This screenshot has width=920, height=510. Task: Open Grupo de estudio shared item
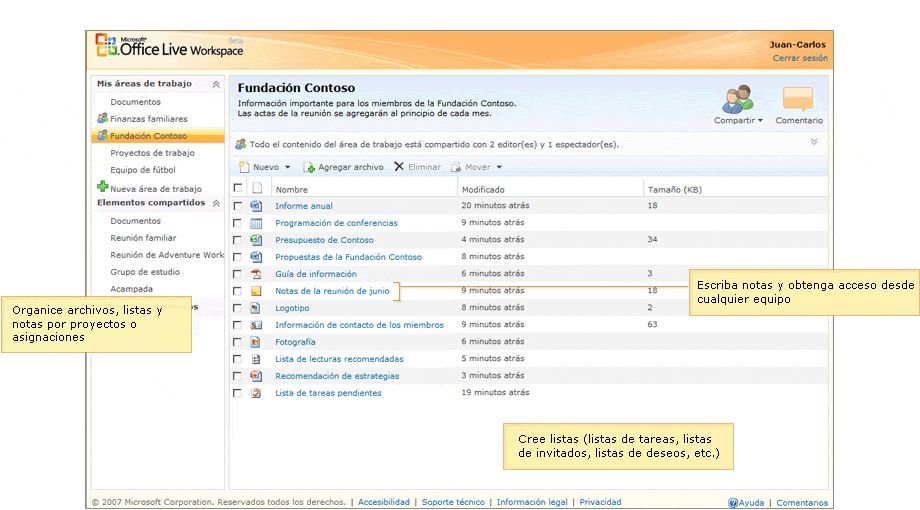[145, 272]
